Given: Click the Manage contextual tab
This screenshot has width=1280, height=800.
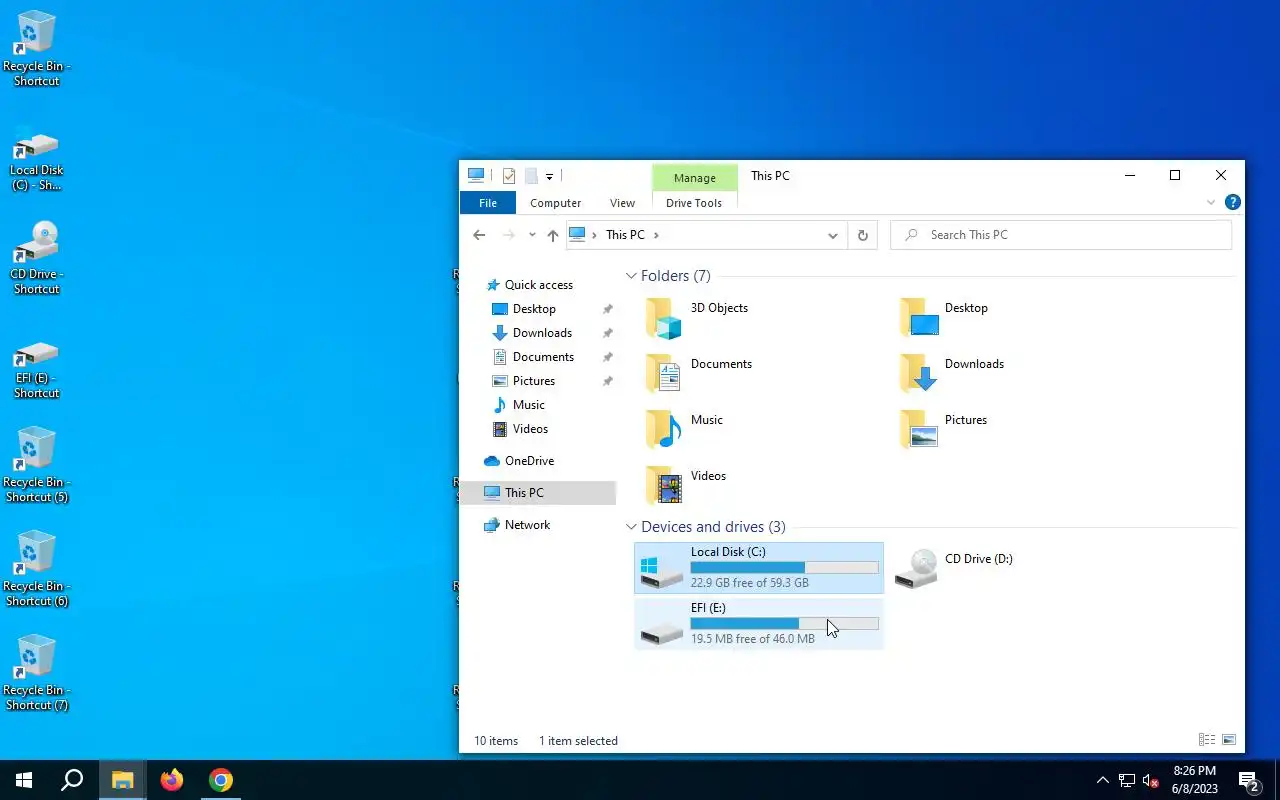Looking at the screenshot, I should tap(695, 178).
